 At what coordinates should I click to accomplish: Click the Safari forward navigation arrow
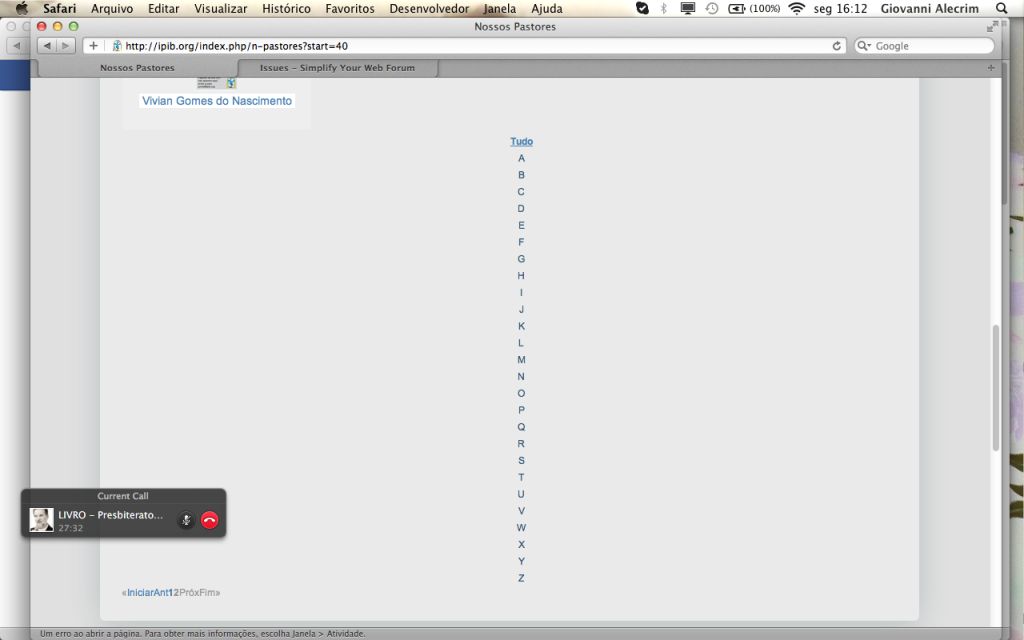point(64,46)
